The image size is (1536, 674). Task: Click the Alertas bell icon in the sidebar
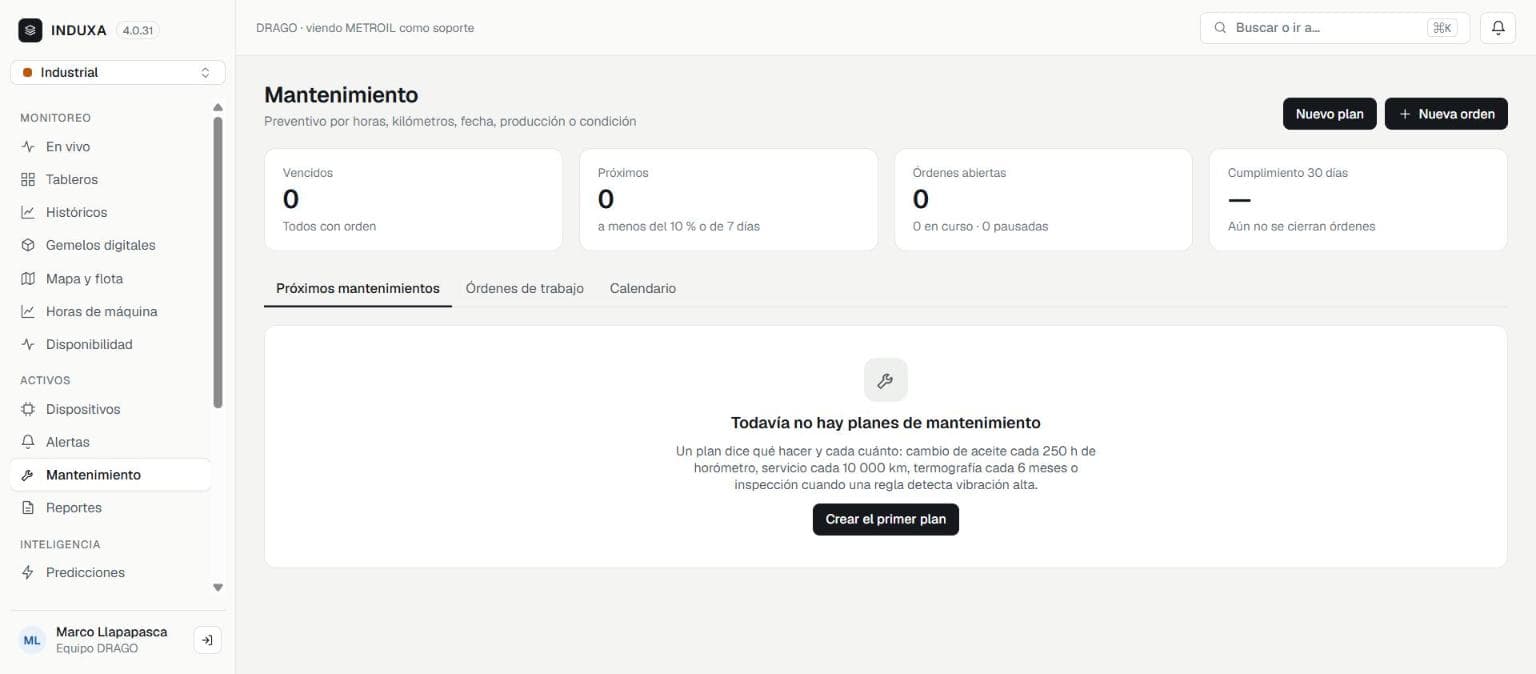point(28,442)
